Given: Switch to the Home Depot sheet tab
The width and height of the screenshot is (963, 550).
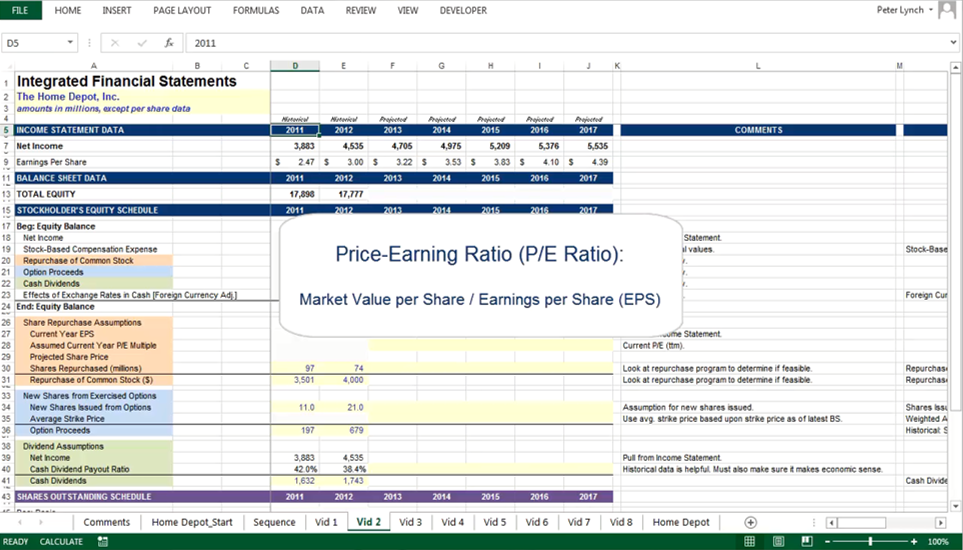Looking at the screenshot, I should click(680, 522).
